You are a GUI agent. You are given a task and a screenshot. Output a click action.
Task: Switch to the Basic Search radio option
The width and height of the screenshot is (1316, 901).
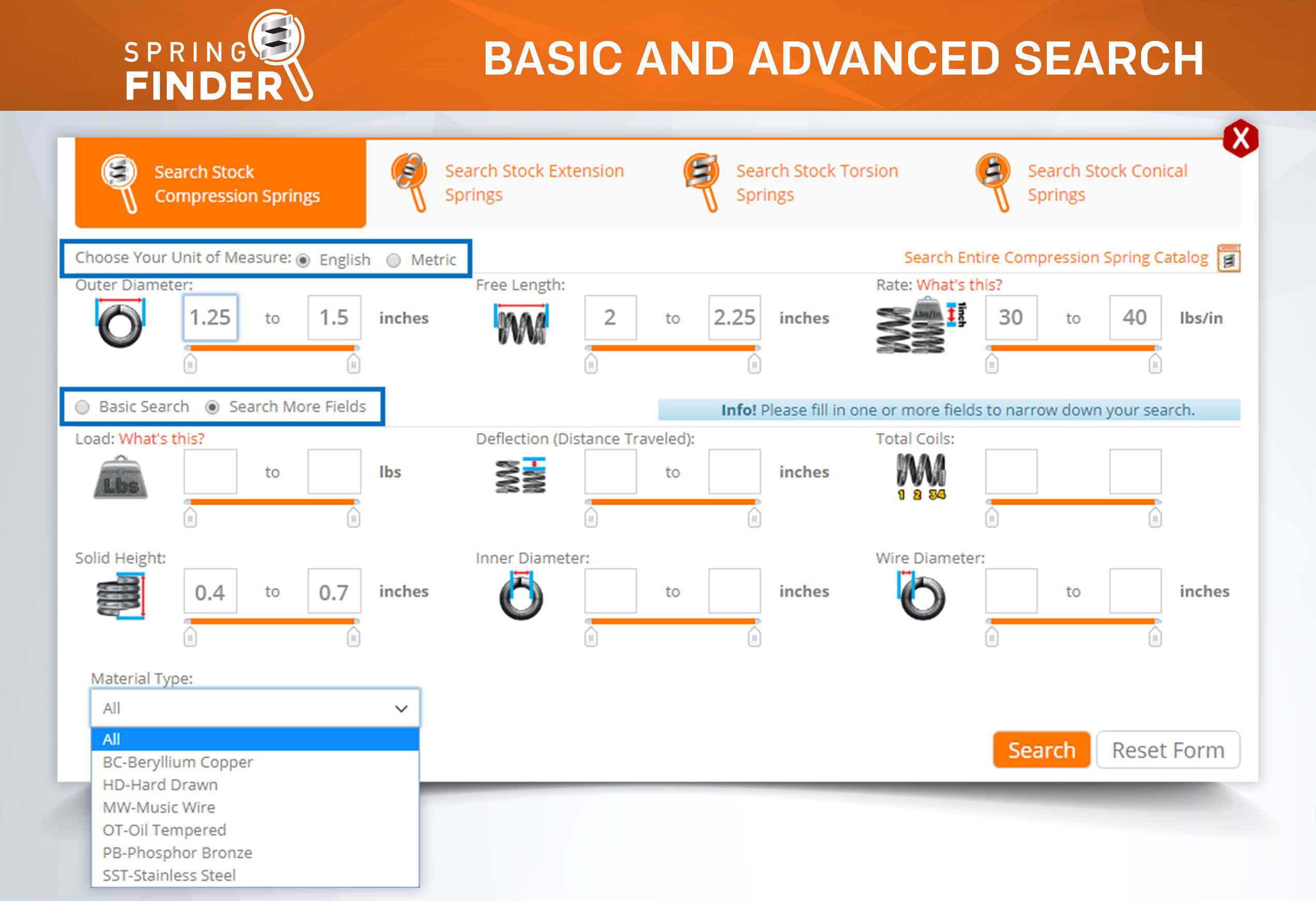click(83, 408)
